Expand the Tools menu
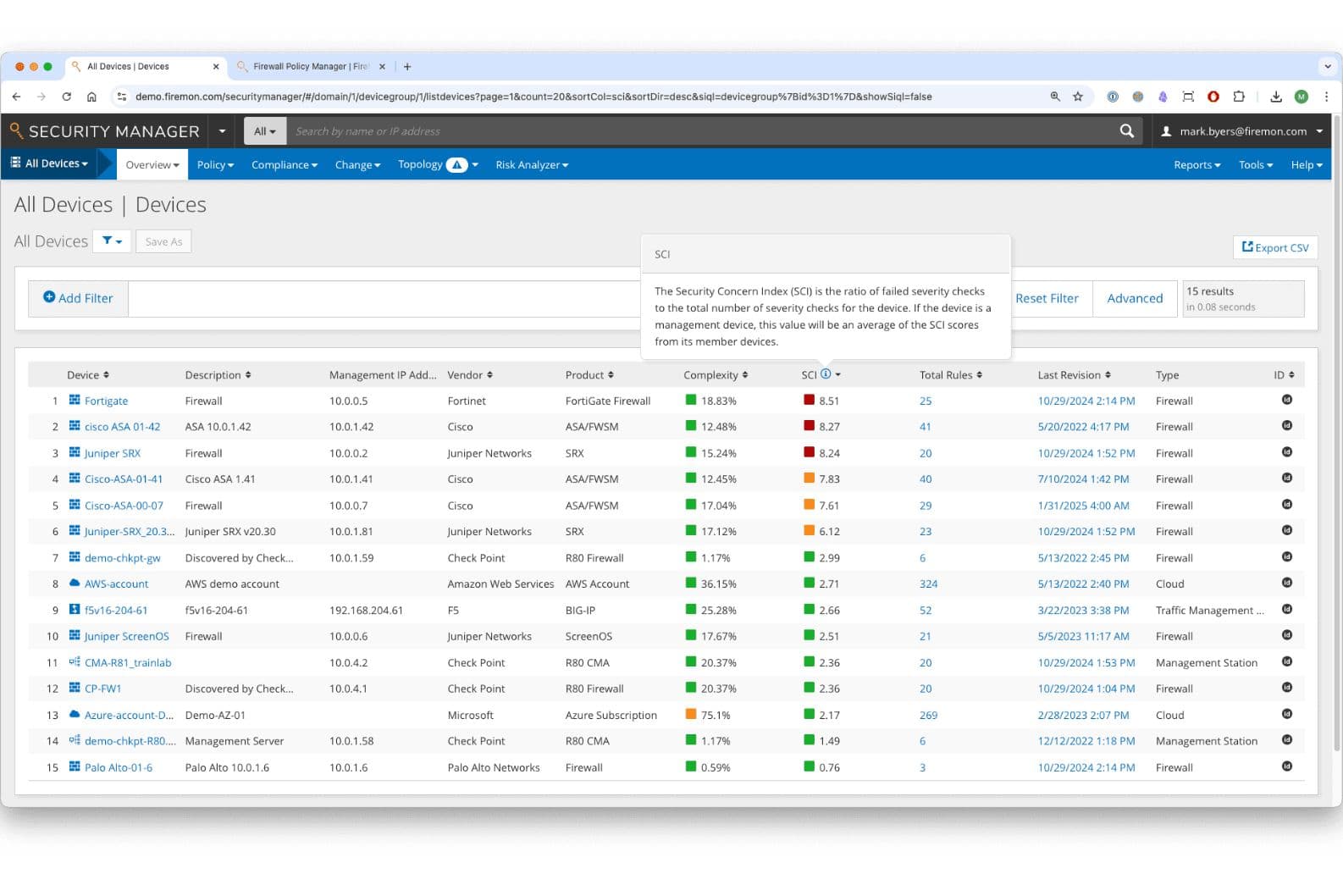The height and width of the screenshot is (896, 1343). click(1255, 164)
